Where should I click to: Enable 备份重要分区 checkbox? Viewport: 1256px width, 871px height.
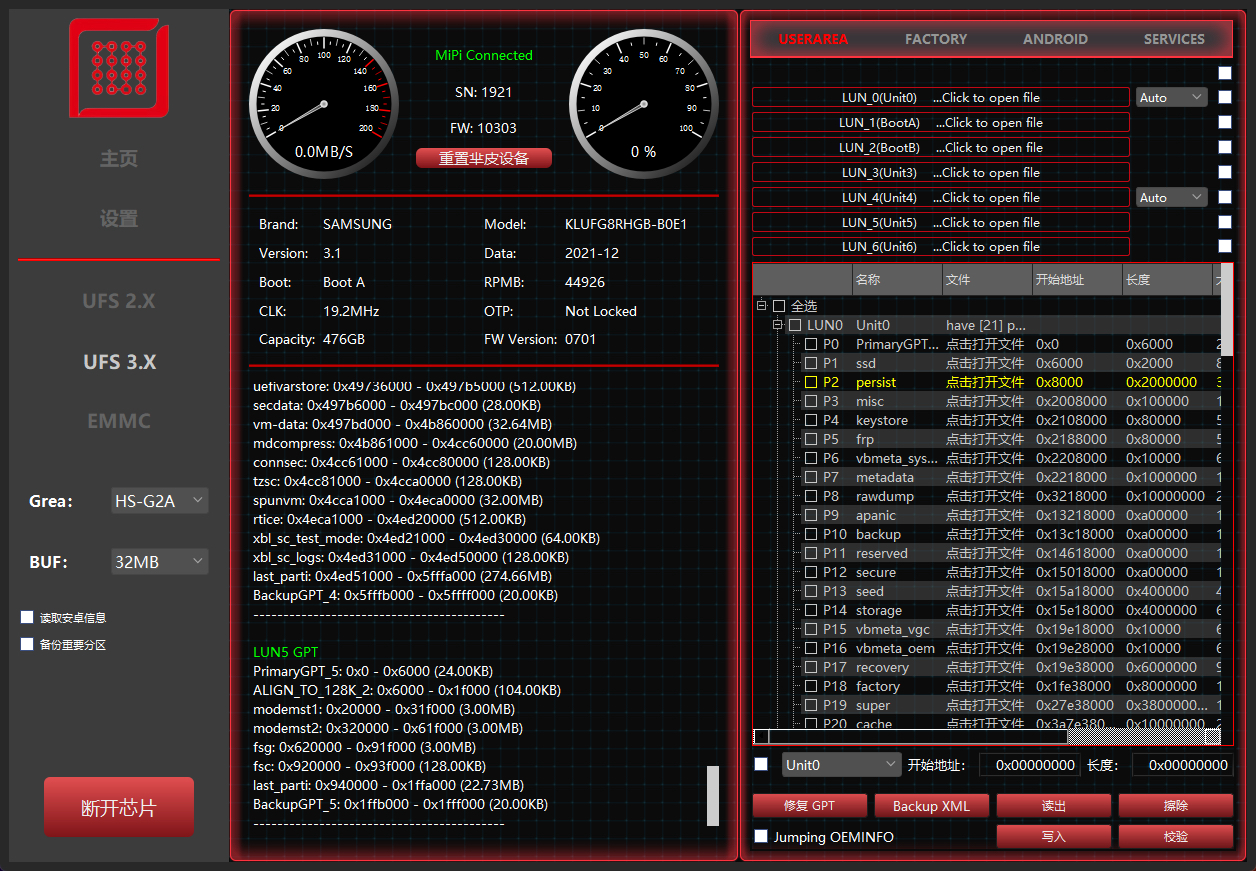click(27, 644)
